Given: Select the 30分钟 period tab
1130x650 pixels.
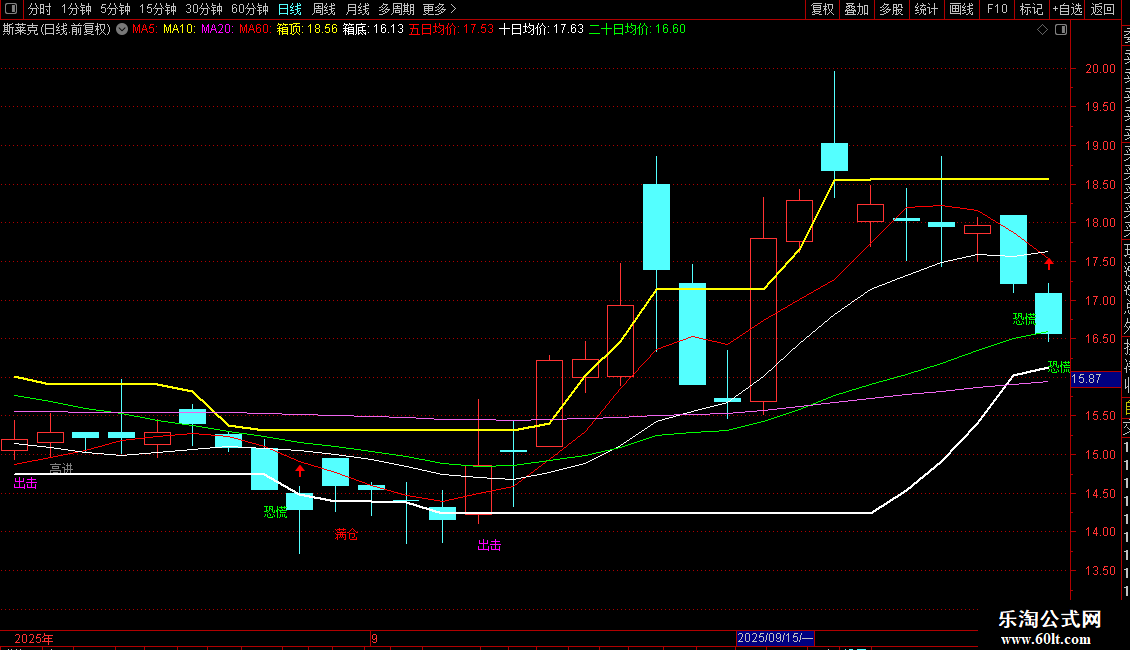Looking at the screenshot, I should [204, 9].
